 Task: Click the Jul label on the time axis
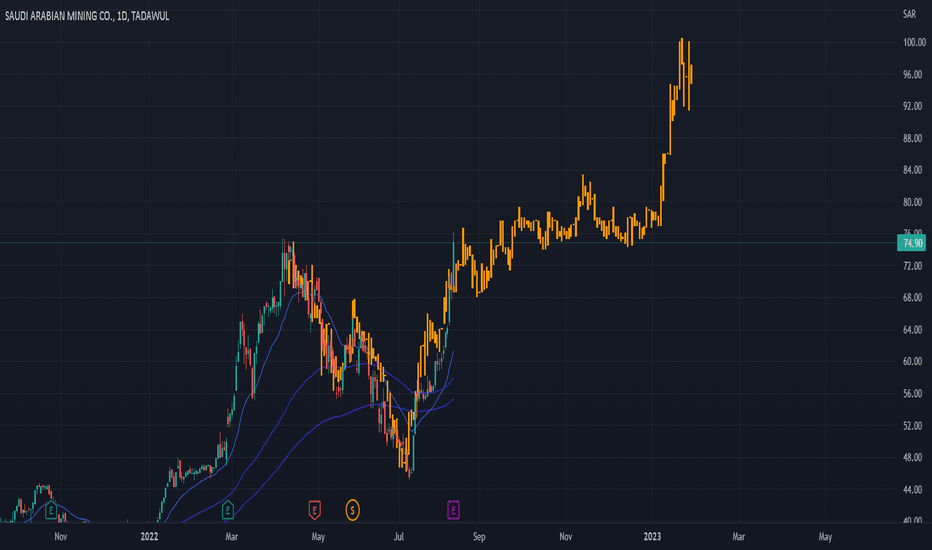[399, 537]
